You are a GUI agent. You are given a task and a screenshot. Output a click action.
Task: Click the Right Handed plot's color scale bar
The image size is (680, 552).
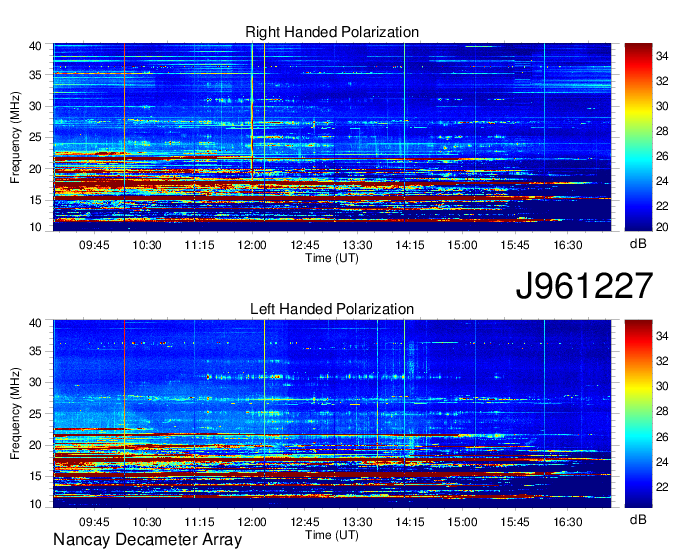[x=638, y=137]
